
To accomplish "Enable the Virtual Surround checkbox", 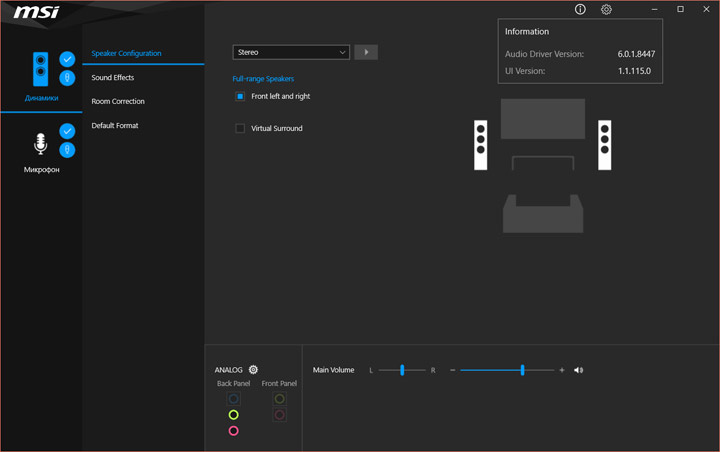I will [240, 129].
